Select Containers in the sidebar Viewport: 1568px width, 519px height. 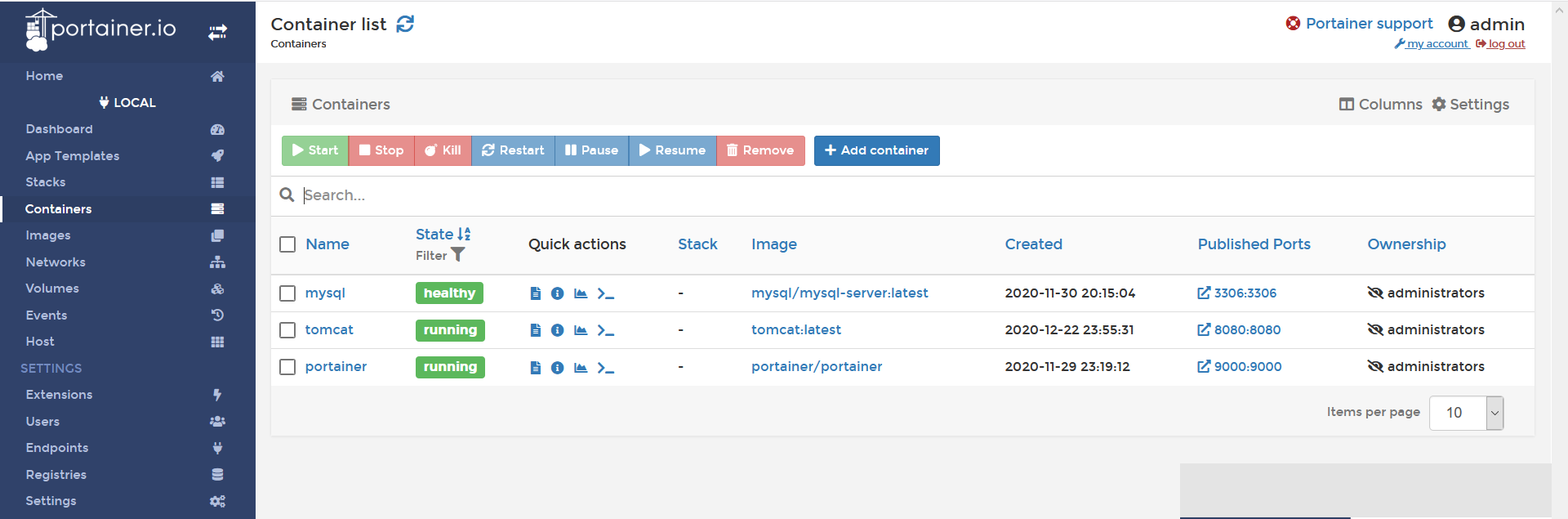tap(127, 208)
